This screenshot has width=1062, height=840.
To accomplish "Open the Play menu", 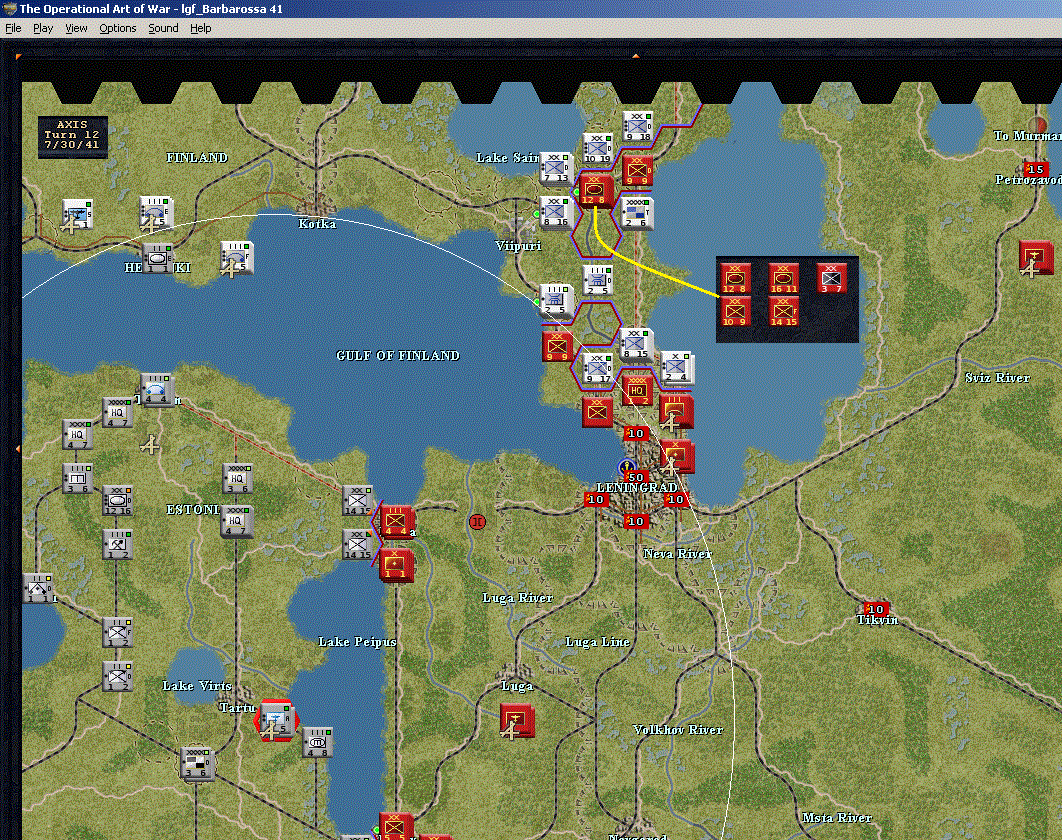I will click(43, 28).
